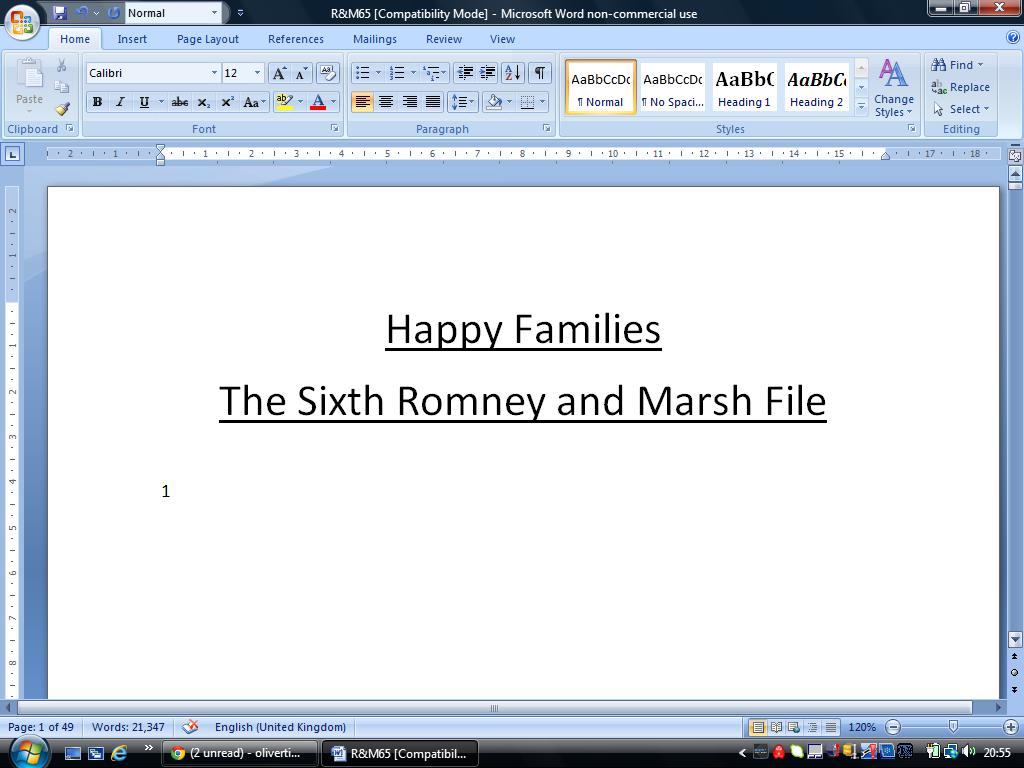Open the Calibri font name dropdown
Viewport: 1024px width, 768px height.
coord(214,73)
